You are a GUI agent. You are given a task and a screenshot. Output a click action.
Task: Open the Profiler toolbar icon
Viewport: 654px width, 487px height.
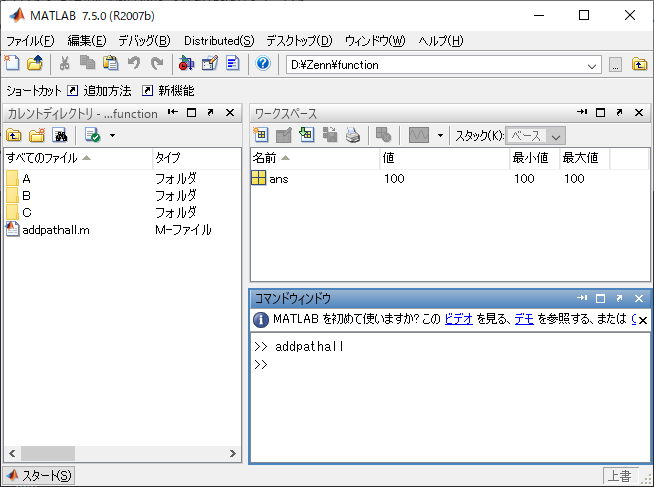(x=233, y=63)
